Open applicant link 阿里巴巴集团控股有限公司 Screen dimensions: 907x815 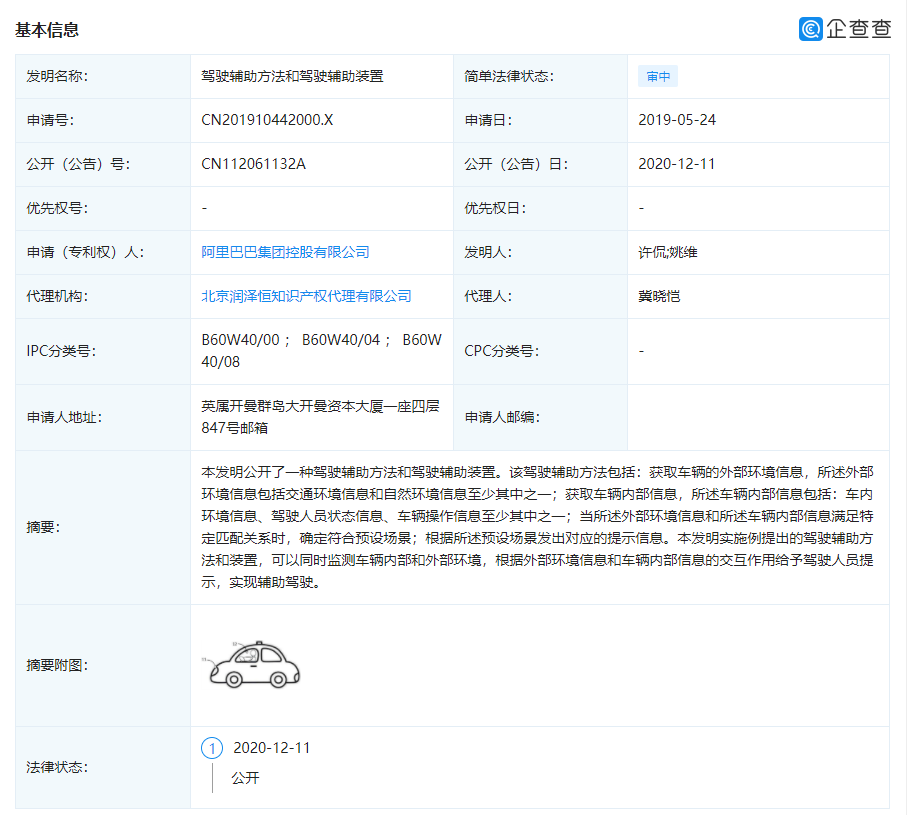coord(285,252)
